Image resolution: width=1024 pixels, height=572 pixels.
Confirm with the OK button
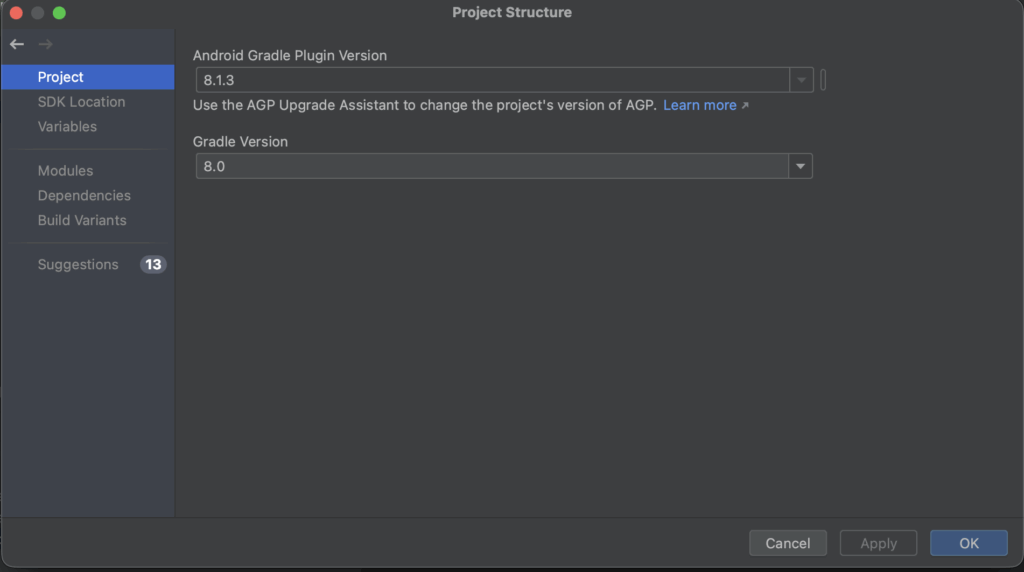coord(968,543)
